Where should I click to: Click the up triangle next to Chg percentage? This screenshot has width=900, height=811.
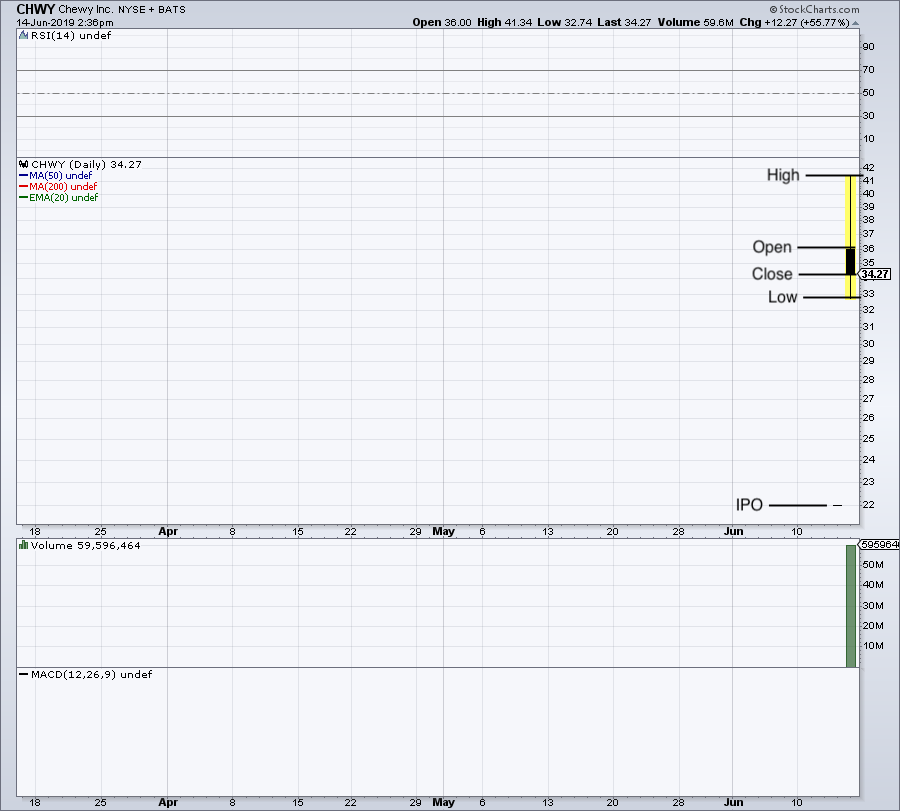pyautogui.click(x=855, y=23)
